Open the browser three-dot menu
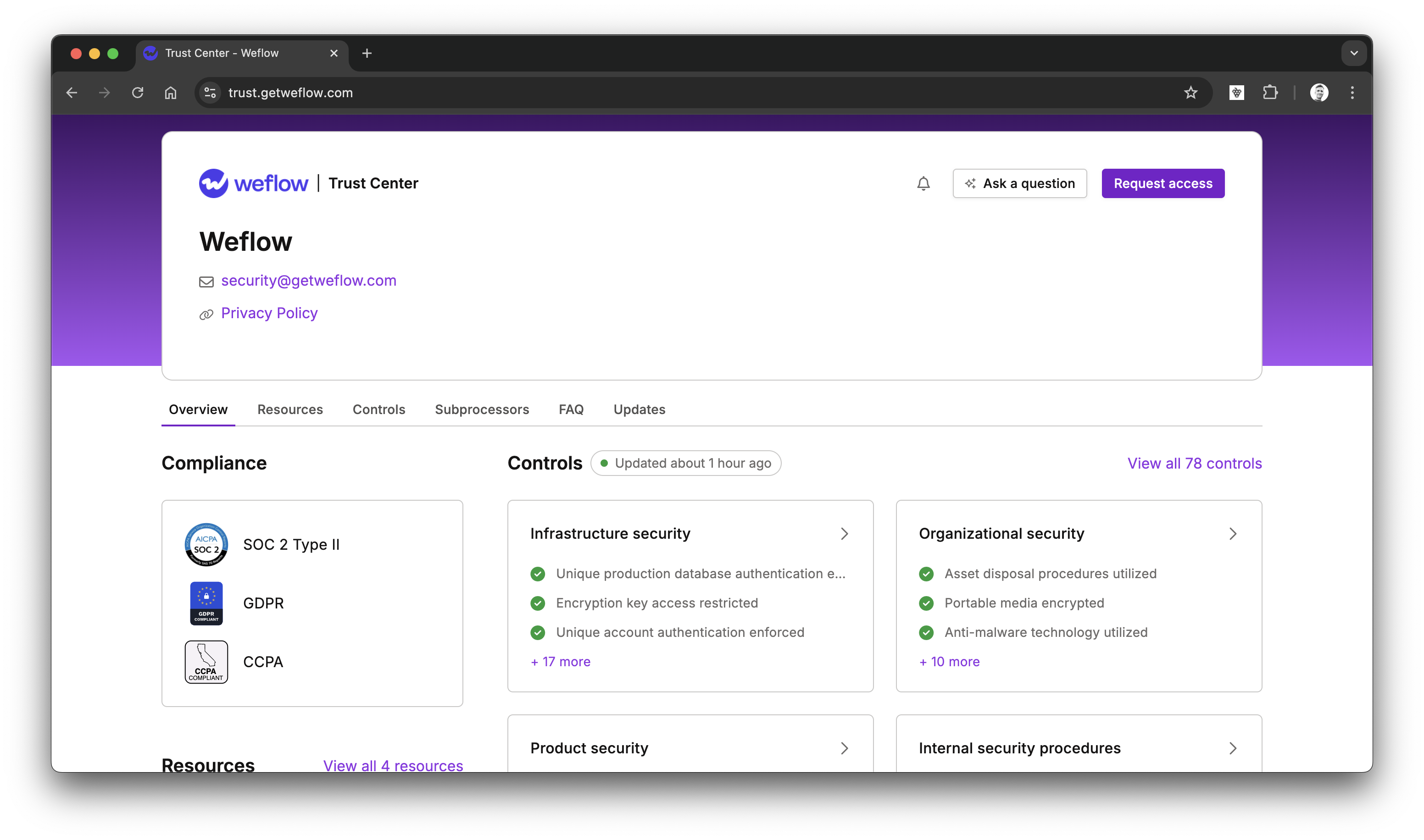This screenshot has height=840, width=1424. 1352,92
